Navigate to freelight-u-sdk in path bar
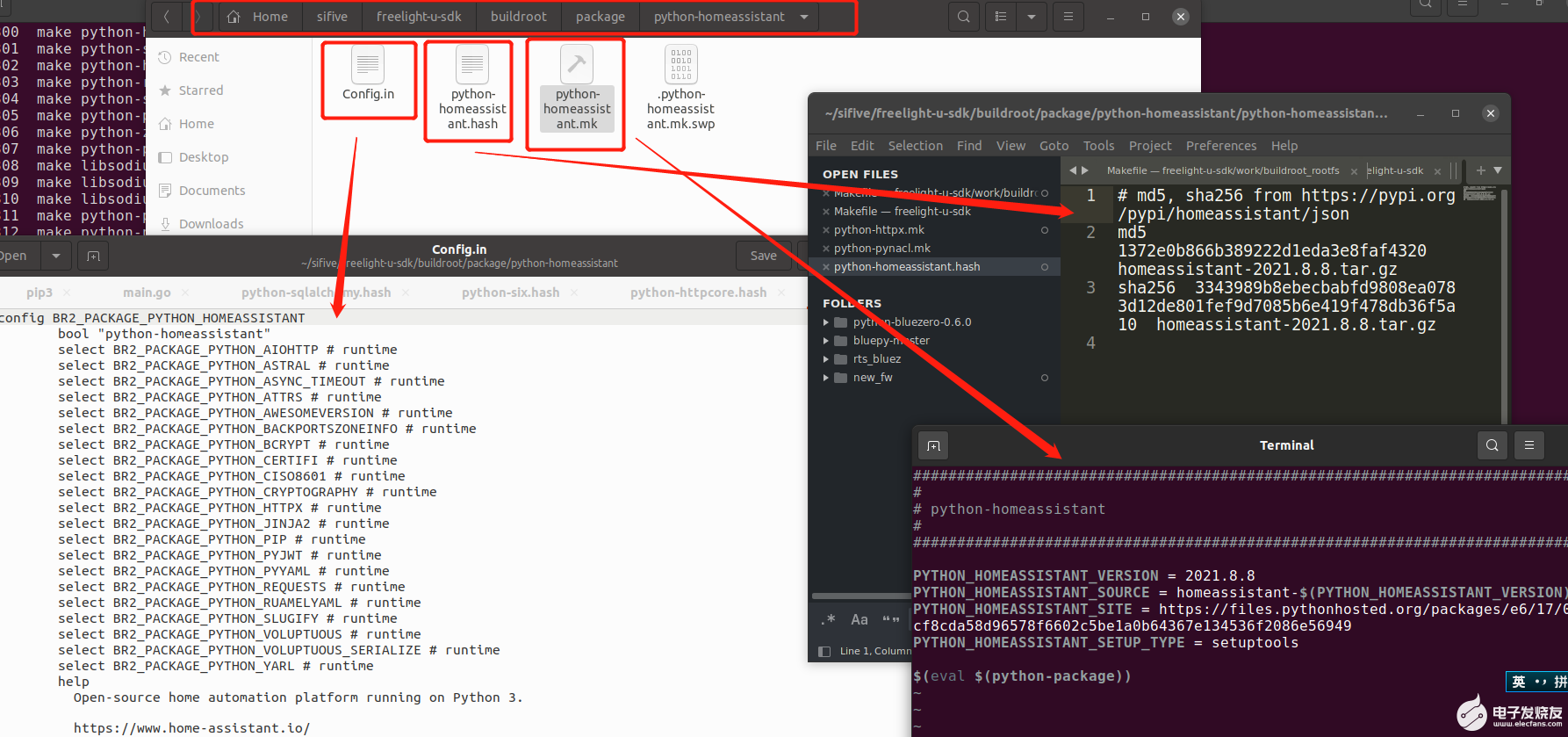 pos(419,17)
